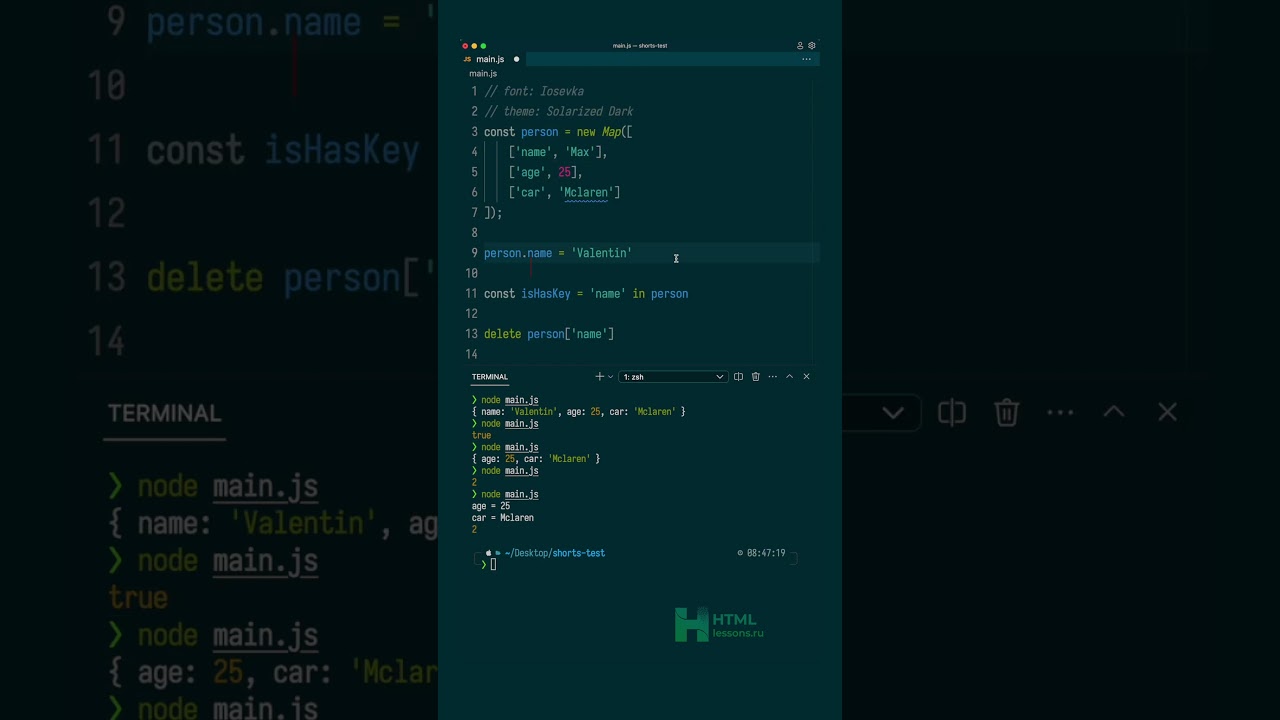This screenshot has width=1280, height=720.
Task: Click line number 13 in the gutter
Action: (471, 334)
